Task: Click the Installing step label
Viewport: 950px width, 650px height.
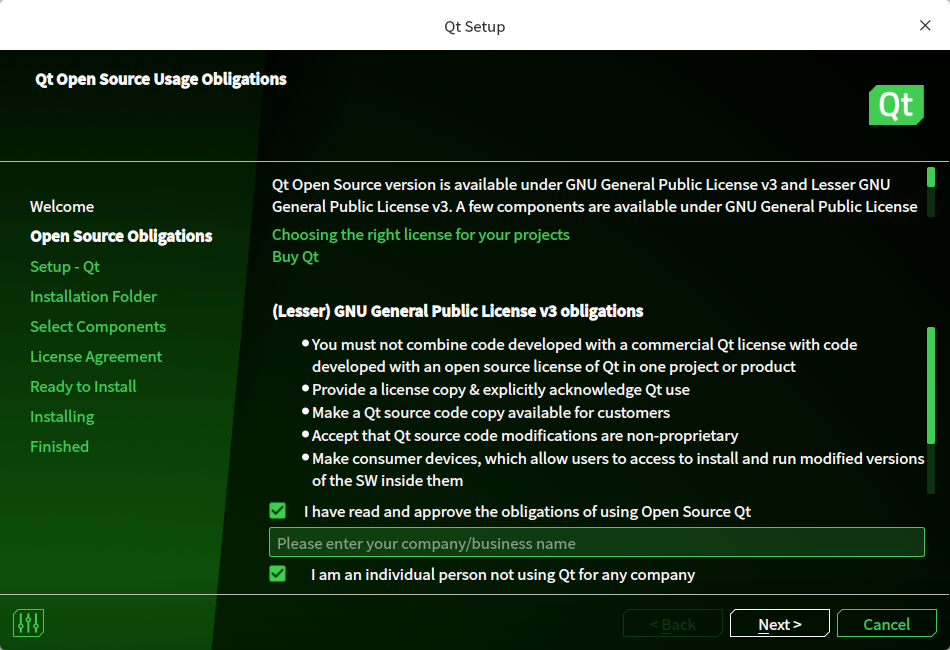Action: 62,416
